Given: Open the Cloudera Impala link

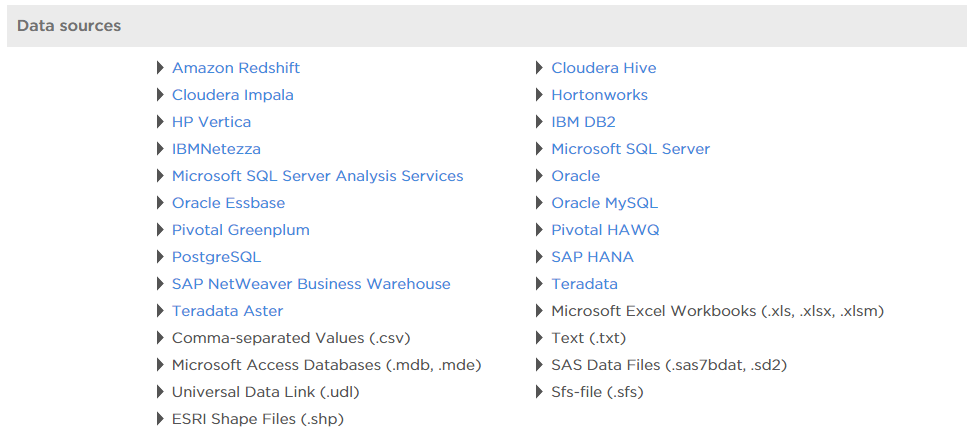Looking at the screenshot, I should (232, 95).
